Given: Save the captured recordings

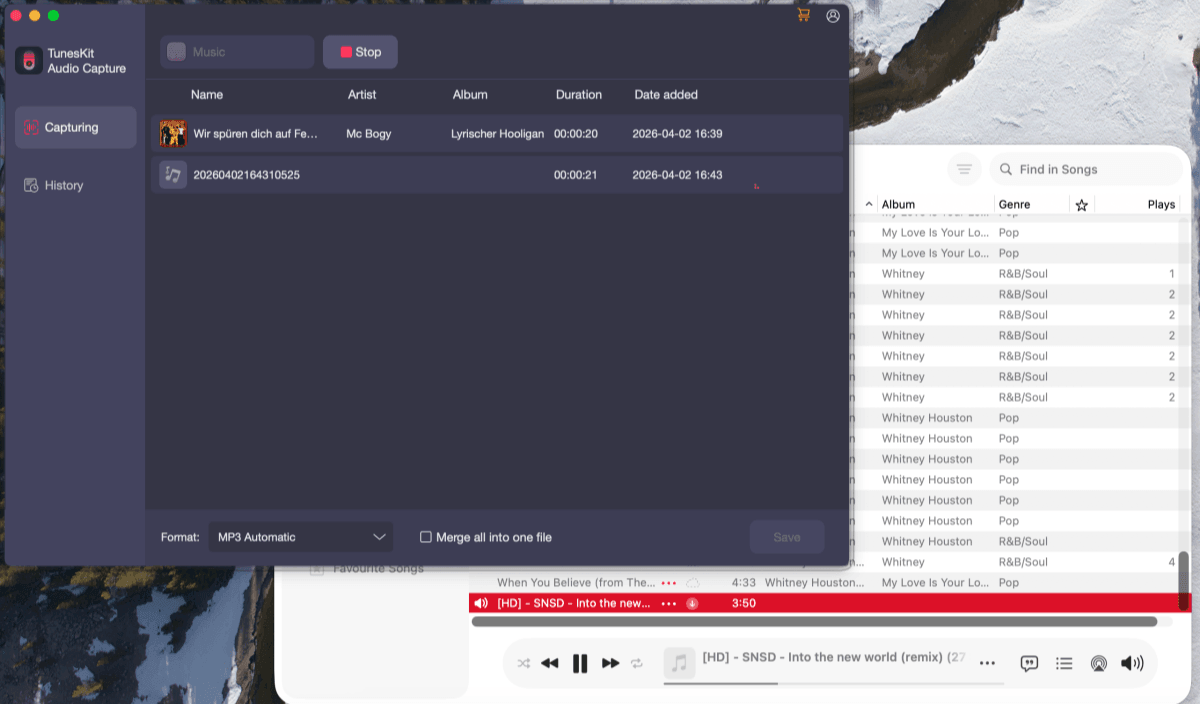Looking at the screenshot, I should click(x=787, y=537).
